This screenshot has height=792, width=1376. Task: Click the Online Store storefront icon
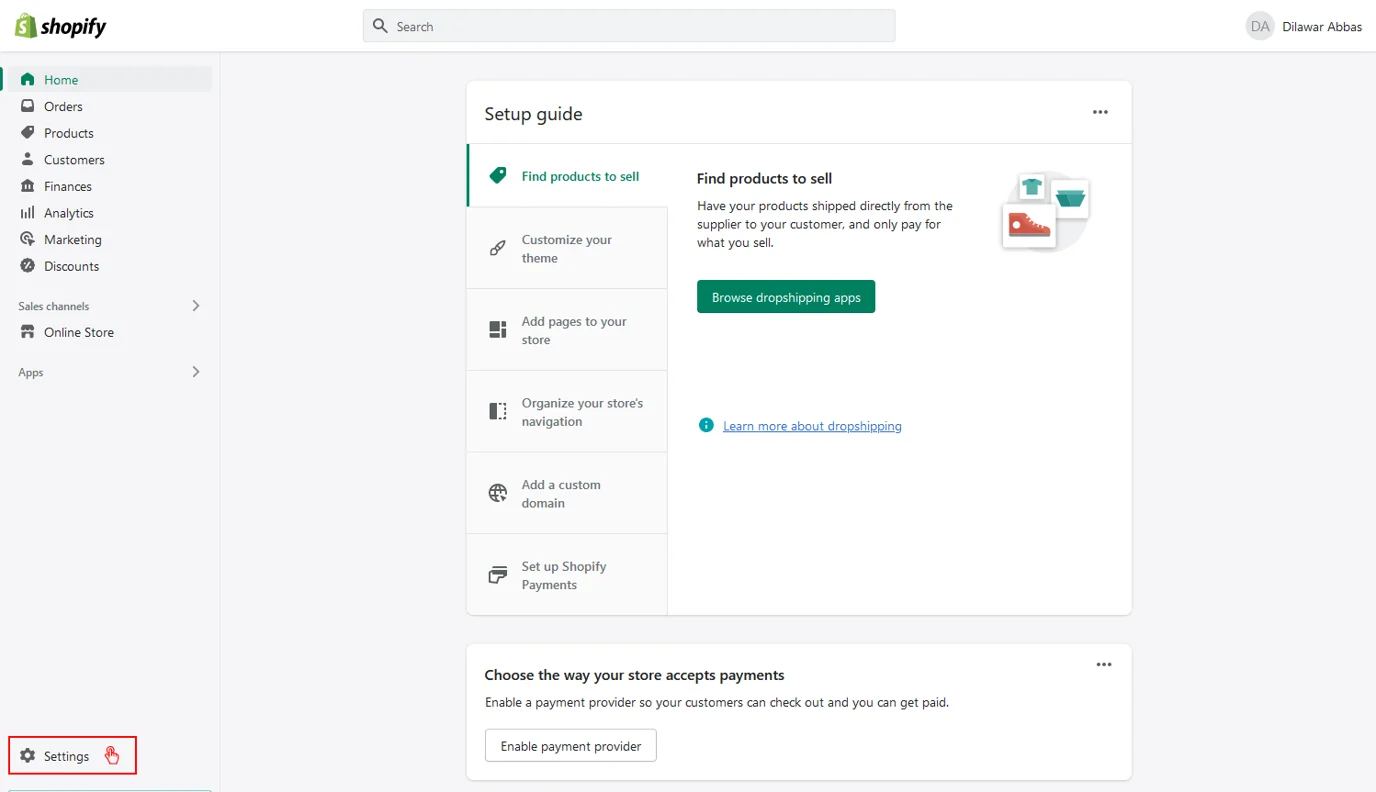pyautogui.click(x=28, y=332)
